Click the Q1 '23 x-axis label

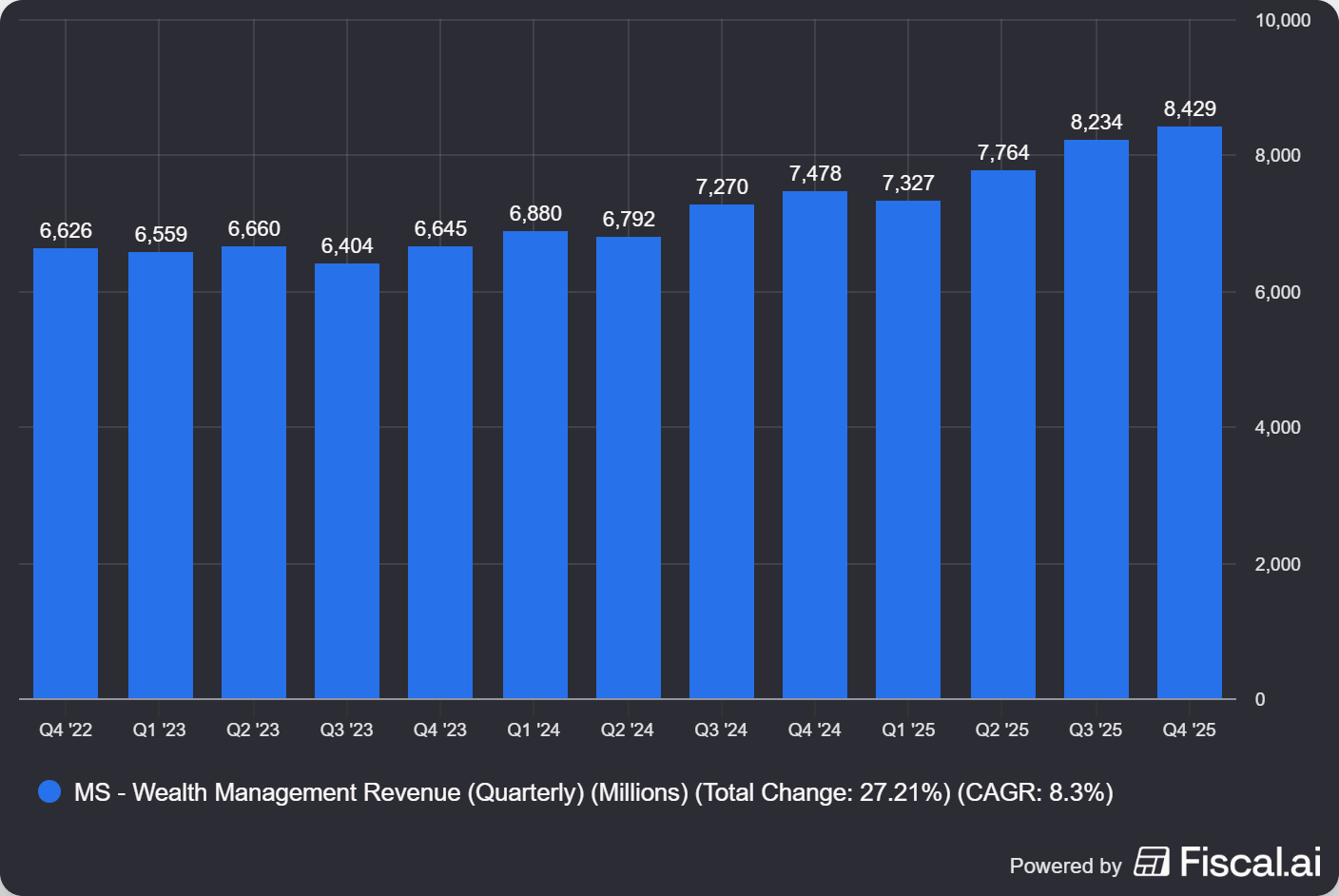tap(159, 730)
